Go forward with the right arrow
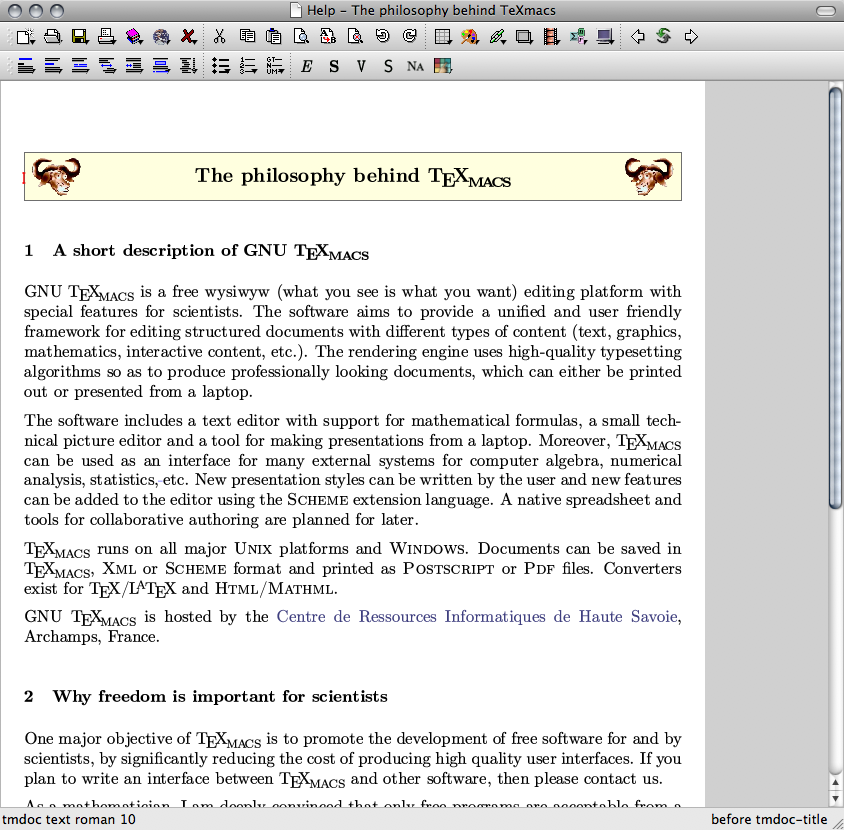The height and width of the screenshot is (830, 844). click(x=691, y=37)
